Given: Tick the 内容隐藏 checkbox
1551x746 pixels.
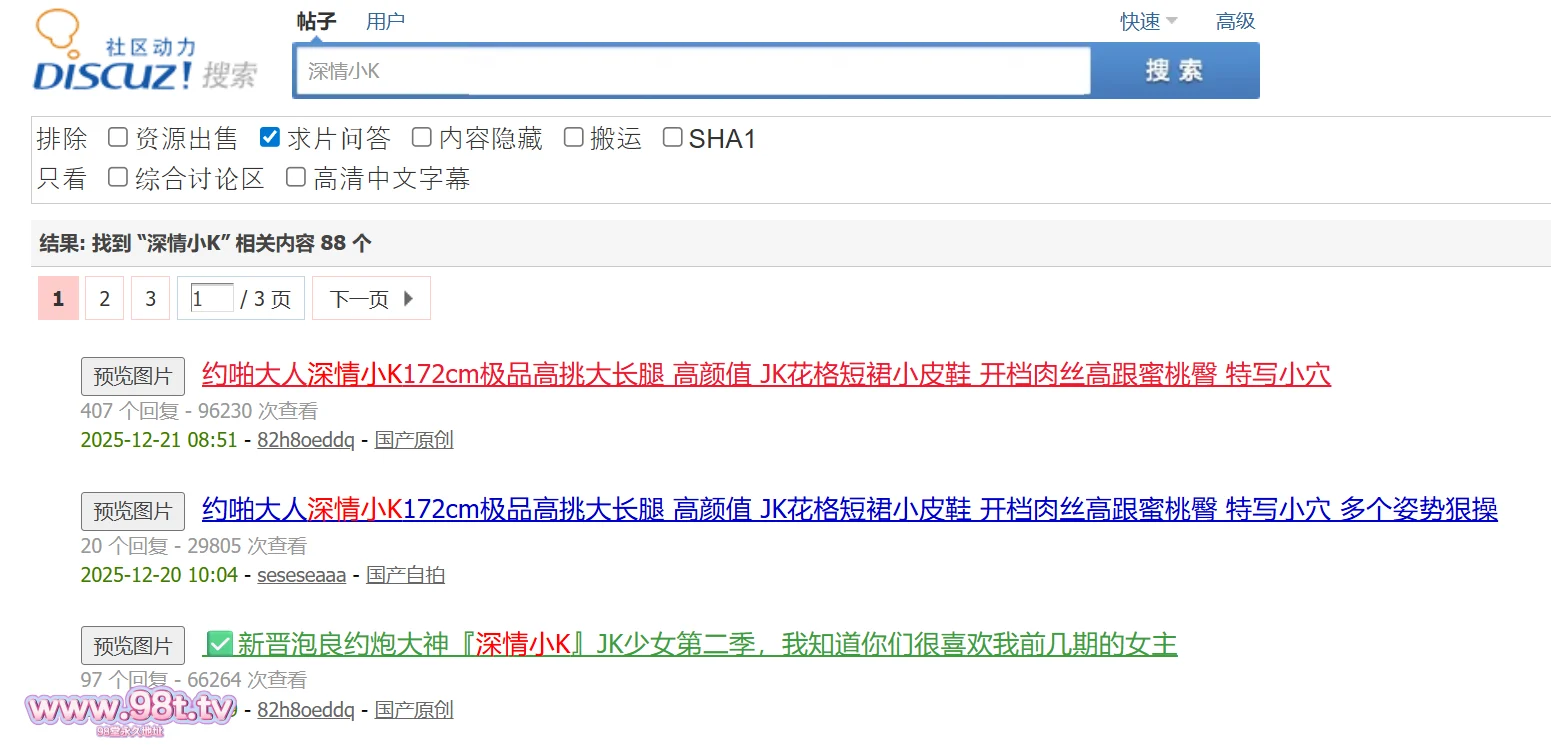Looking at the screenshot, I should (421, 138).
